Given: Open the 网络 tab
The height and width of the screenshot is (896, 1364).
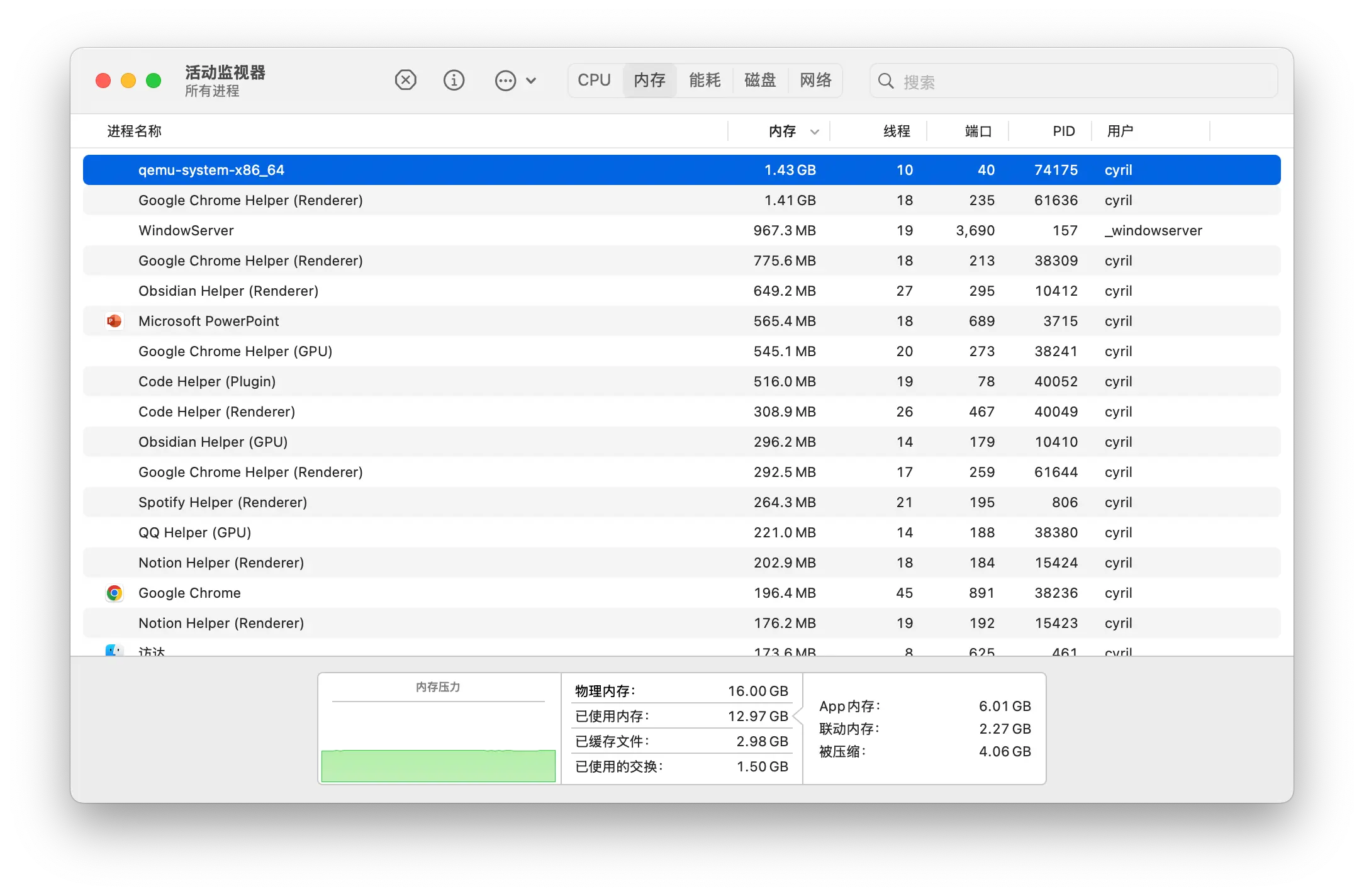Looking at the screenshot, I should (815, 81).
